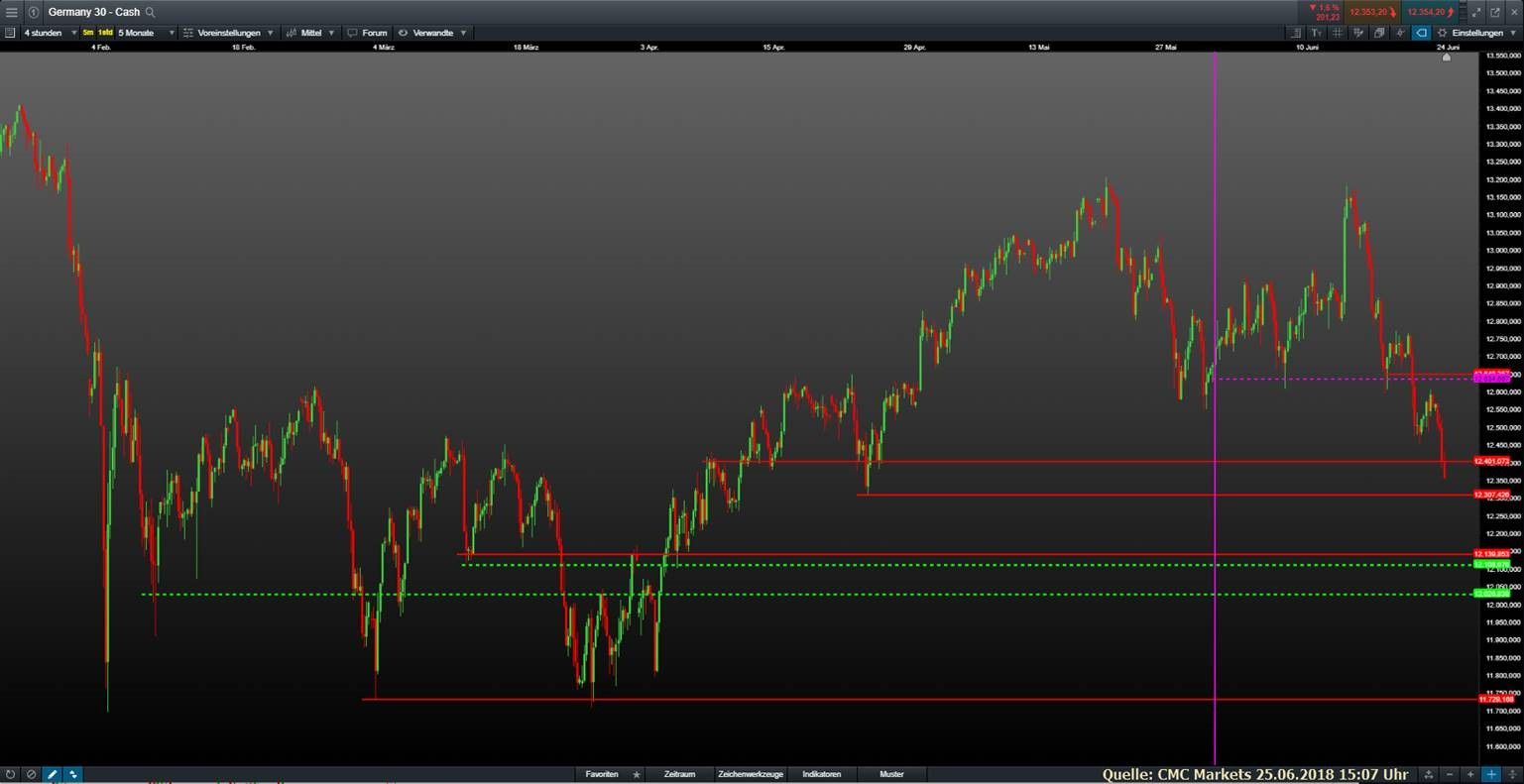Select the lower green dashed line label

(x=1491, y=594)
